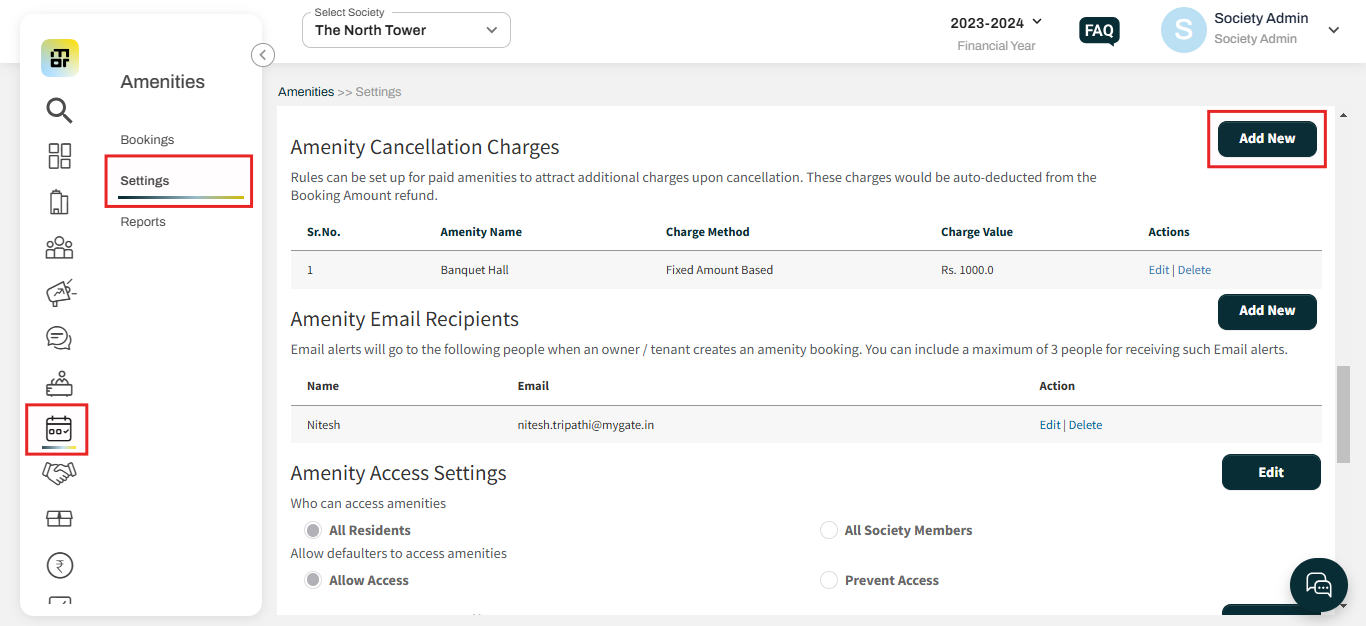Switch to the Bookings menu item
The height and width of the screenshot is (626, 1366).
click(x=147, y=139)
